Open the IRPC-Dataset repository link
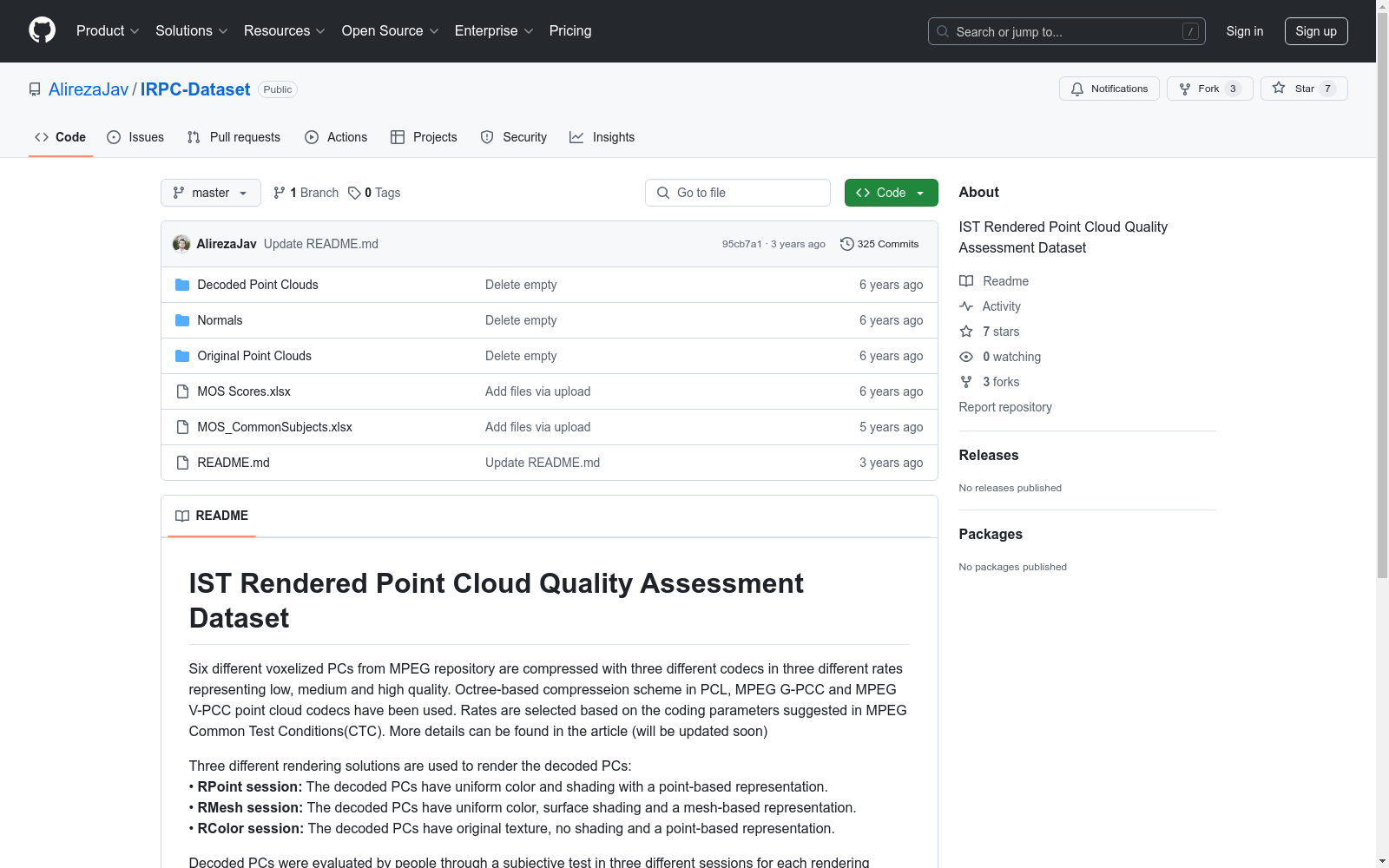1389x868 pixels. coord(195,89)
